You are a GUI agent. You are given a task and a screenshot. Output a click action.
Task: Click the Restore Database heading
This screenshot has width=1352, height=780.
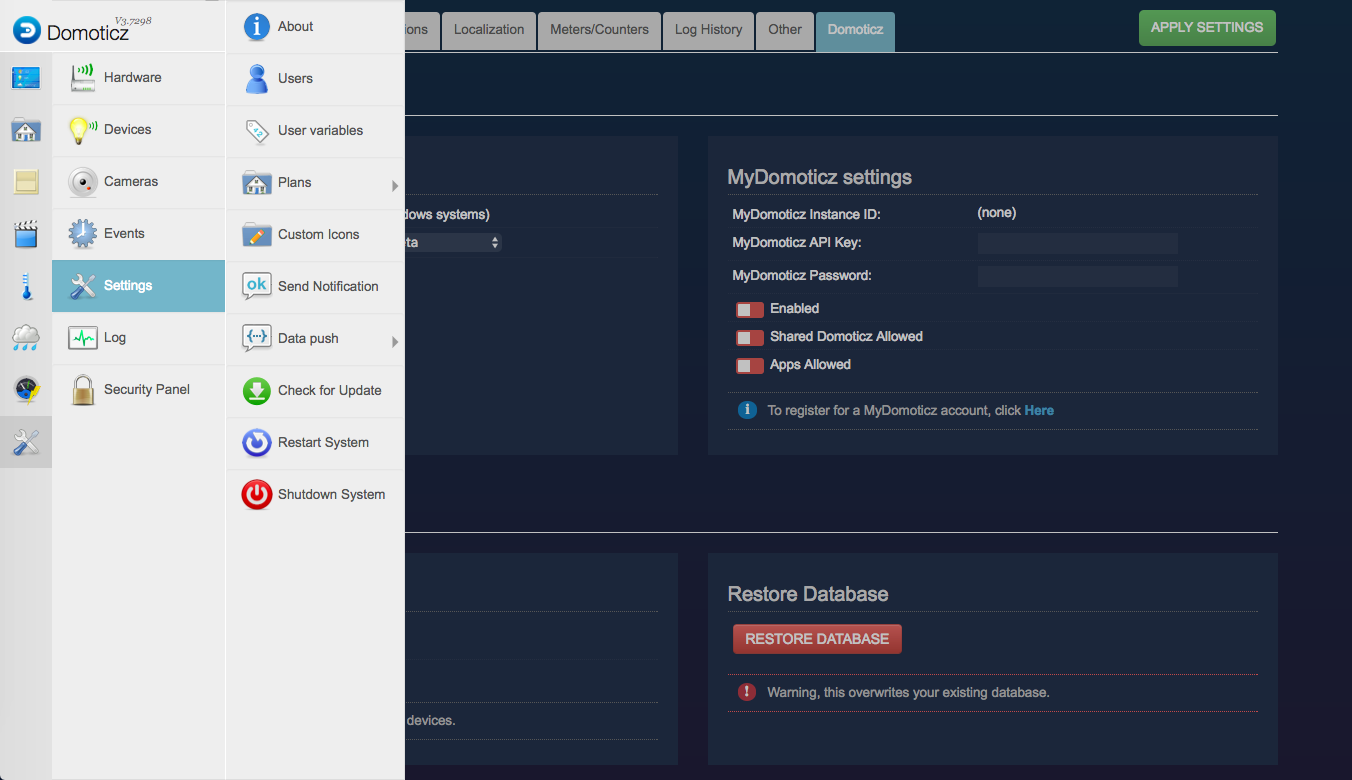pyautogui.click(x=808, y=594)
